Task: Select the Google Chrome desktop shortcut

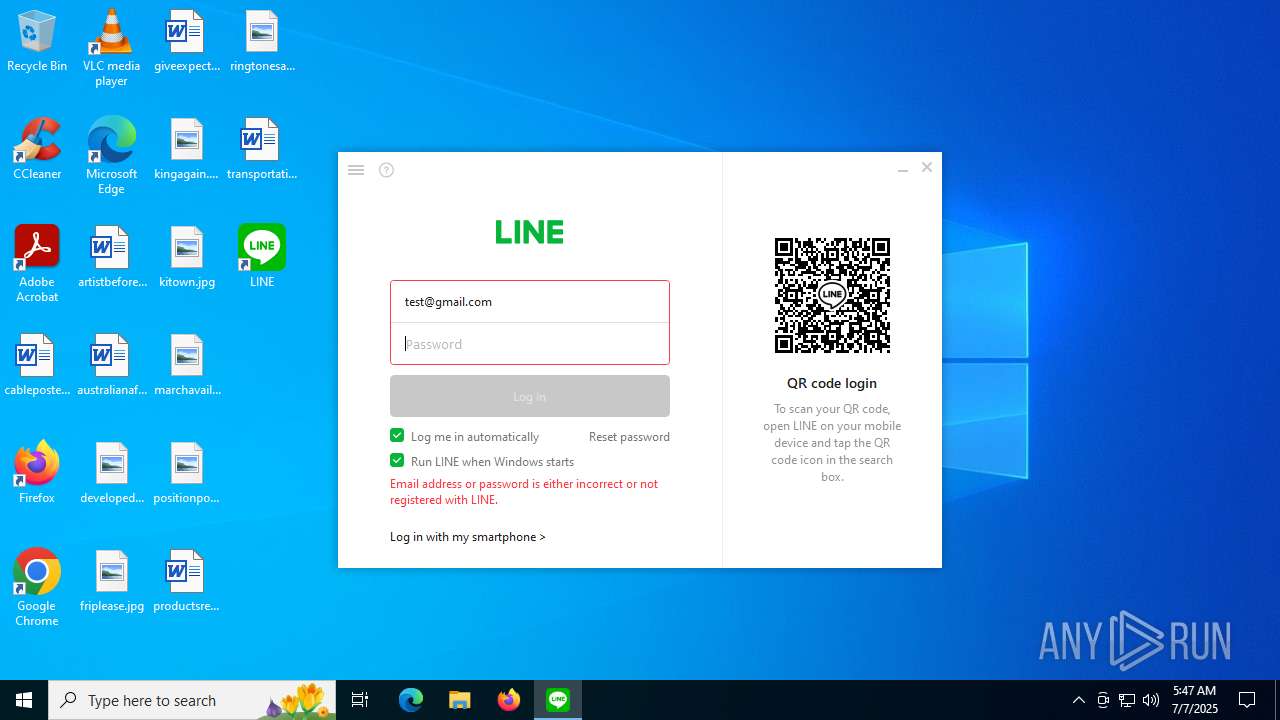Action: coord(37,588)
